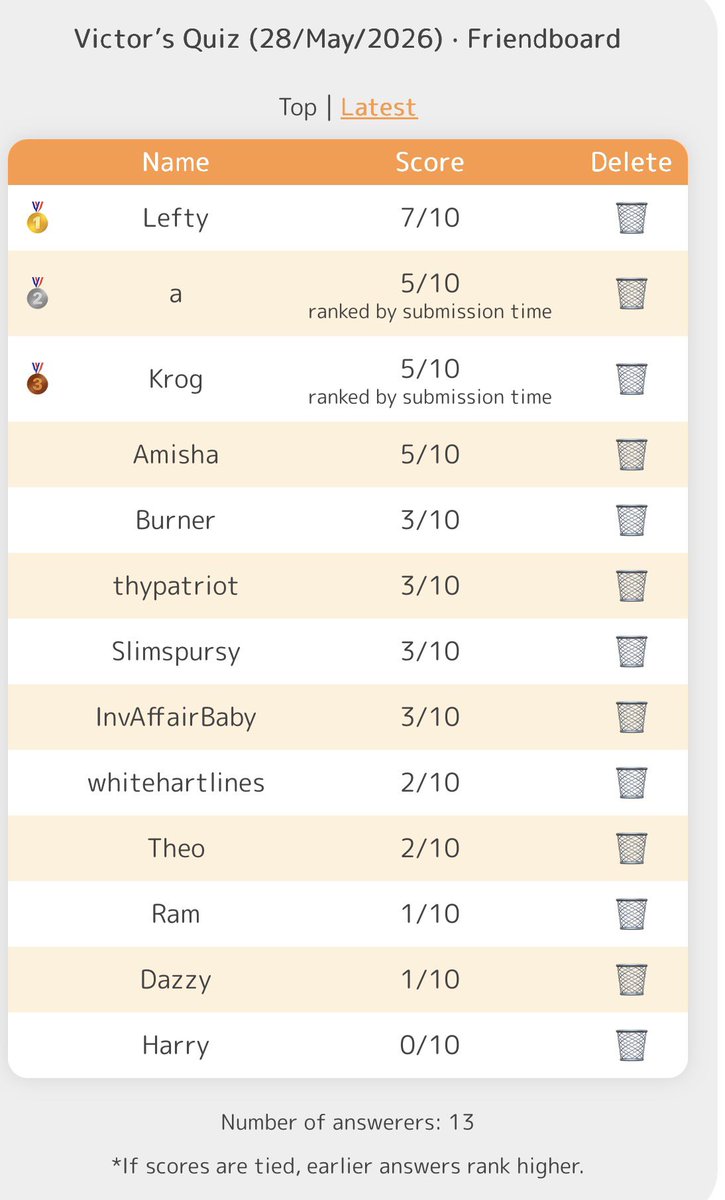Click the trash icon for Harry

click(x=632, y=1045)
